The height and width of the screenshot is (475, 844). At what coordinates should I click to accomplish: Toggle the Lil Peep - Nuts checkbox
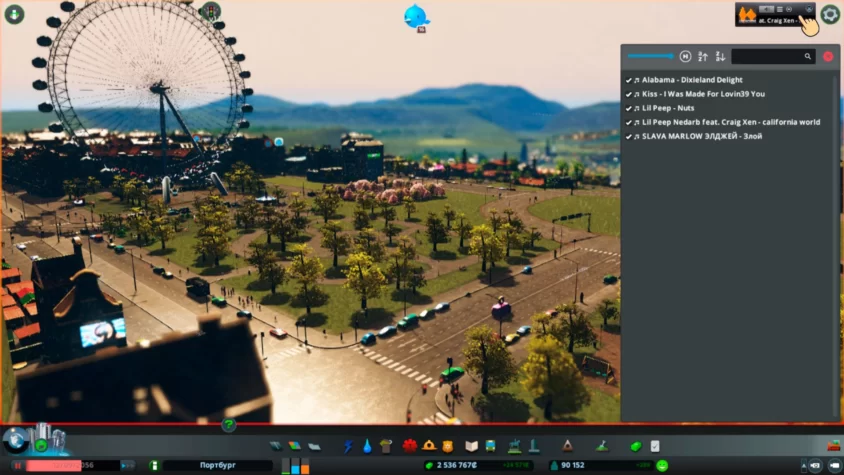(x=628, y=108)
